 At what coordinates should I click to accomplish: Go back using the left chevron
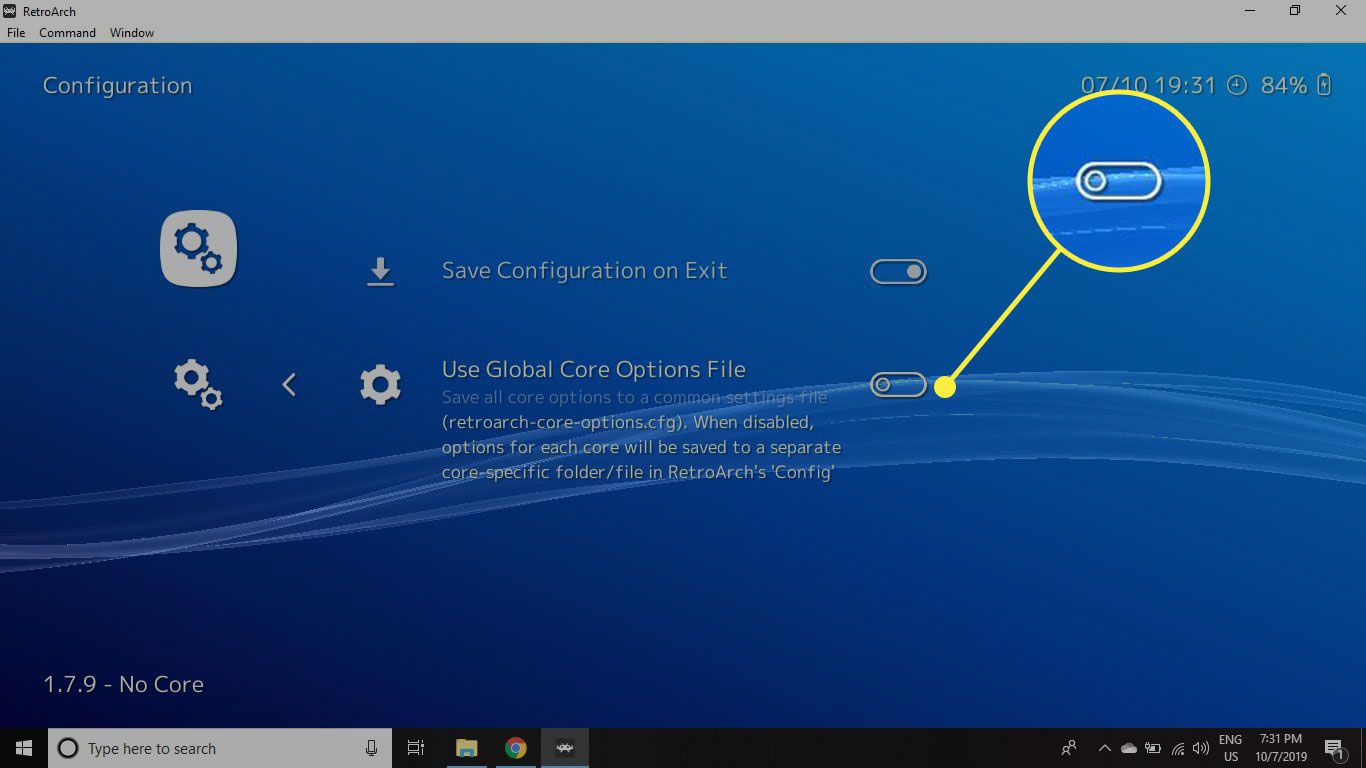[x=289, y=384]
